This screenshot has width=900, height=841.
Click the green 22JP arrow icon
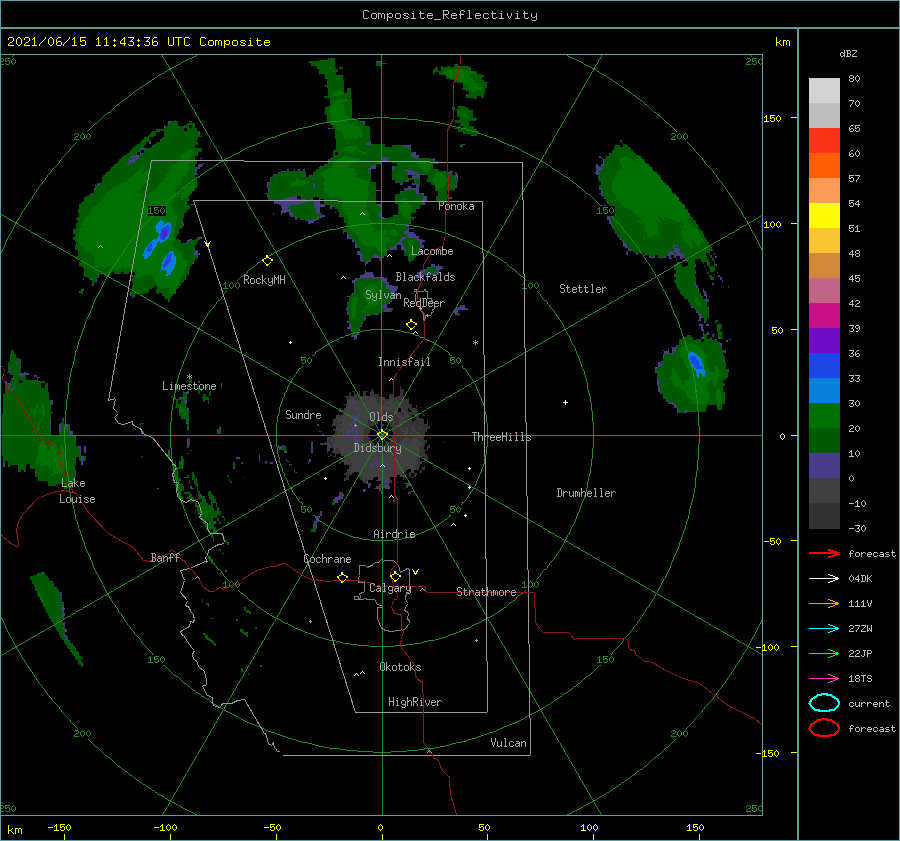point(824,653)
